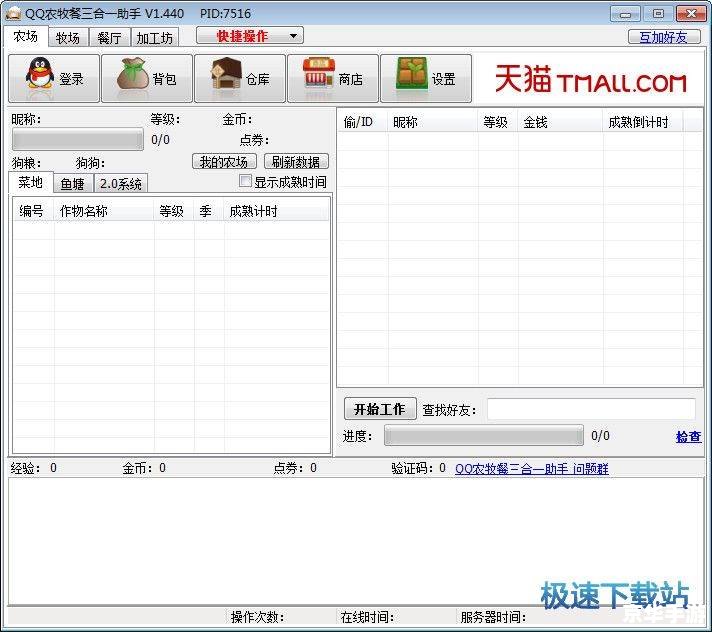Click the 服务器时间 status bar entry
The image size is (712, 632).
pyautogui.click(x=493, y=617)
